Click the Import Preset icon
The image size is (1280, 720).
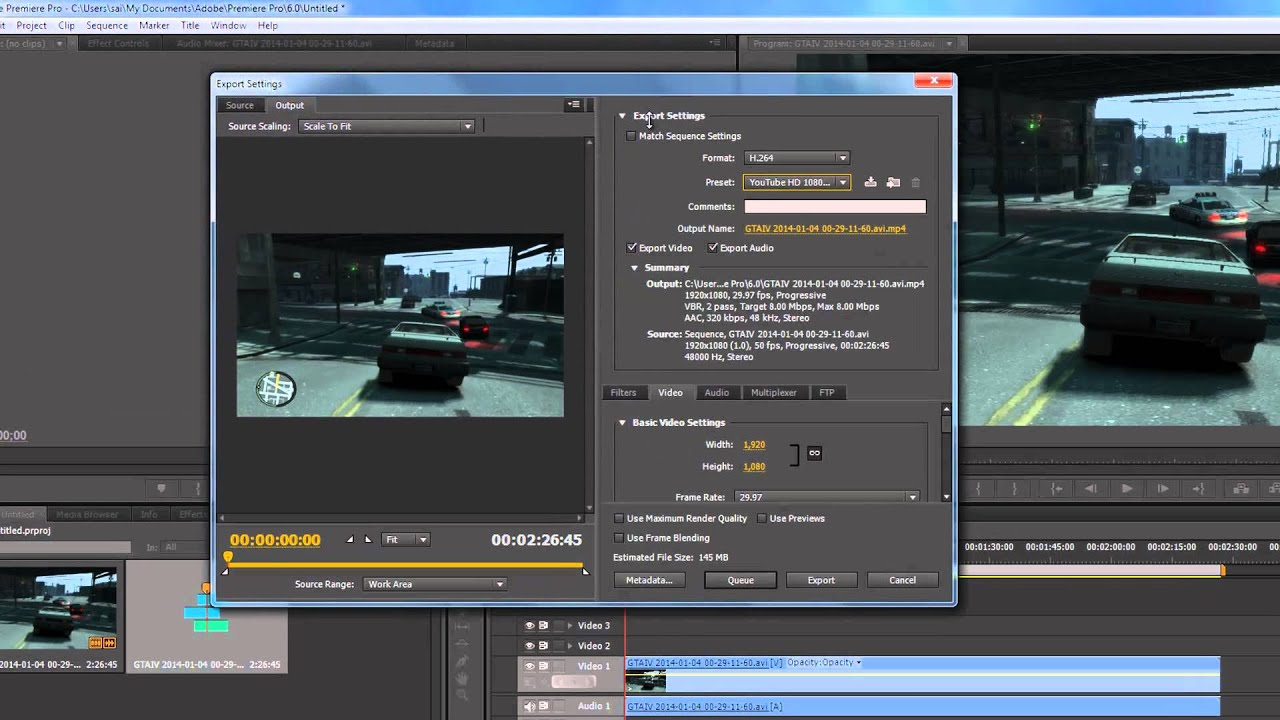(x=893, y=182)
